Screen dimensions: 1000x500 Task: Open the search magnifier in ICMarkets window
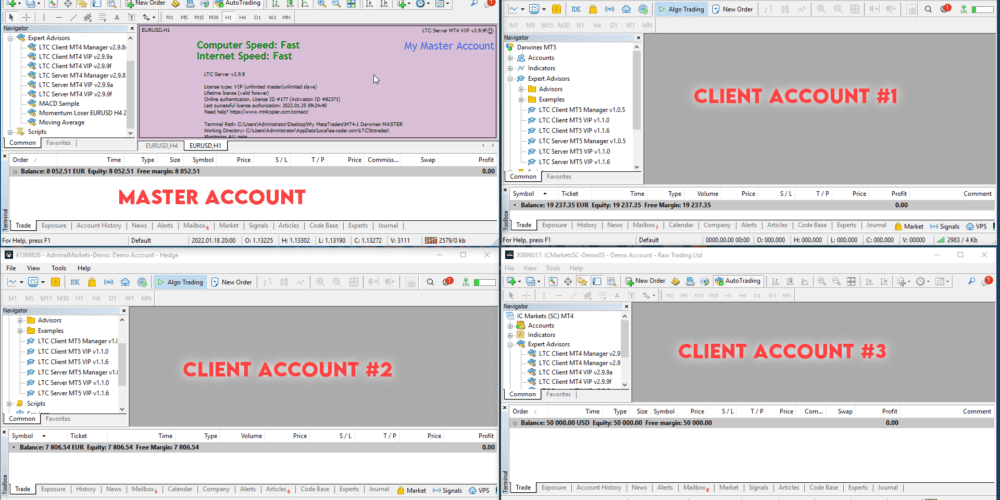point(972,281)
